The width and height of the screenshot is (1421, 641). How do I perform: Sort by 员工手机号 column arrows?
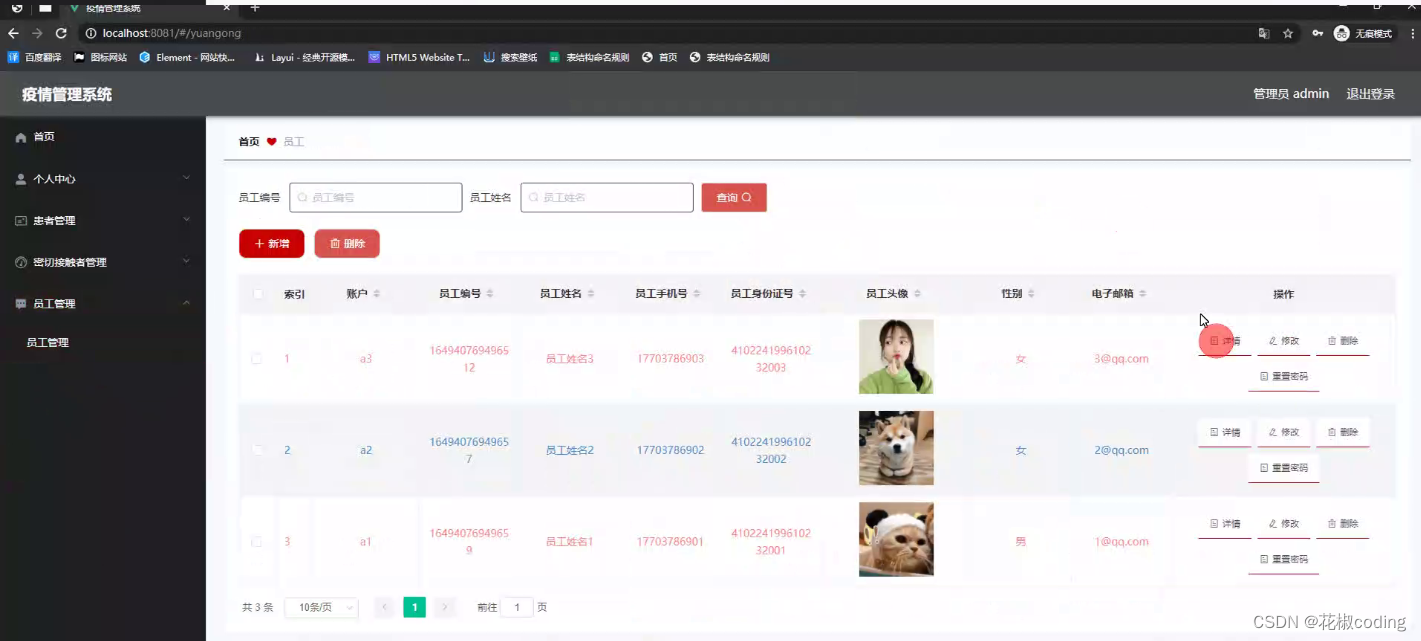[697, 294]
